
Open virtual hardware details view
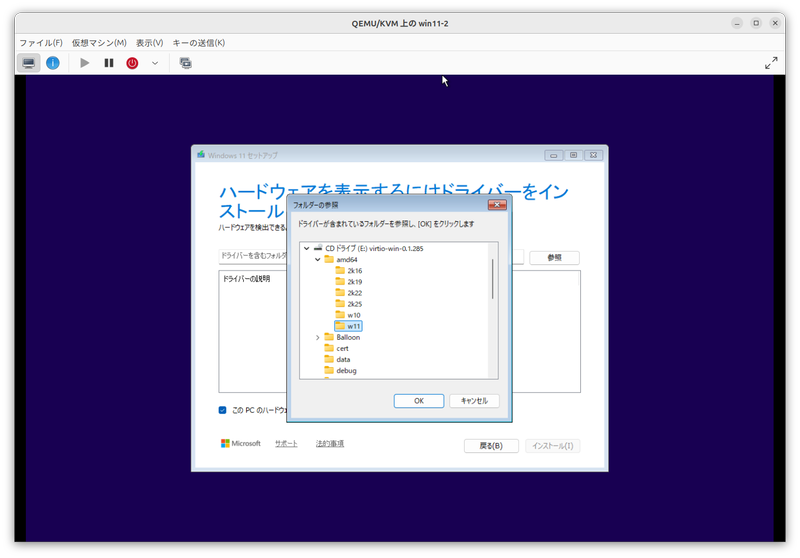point(53,63)
